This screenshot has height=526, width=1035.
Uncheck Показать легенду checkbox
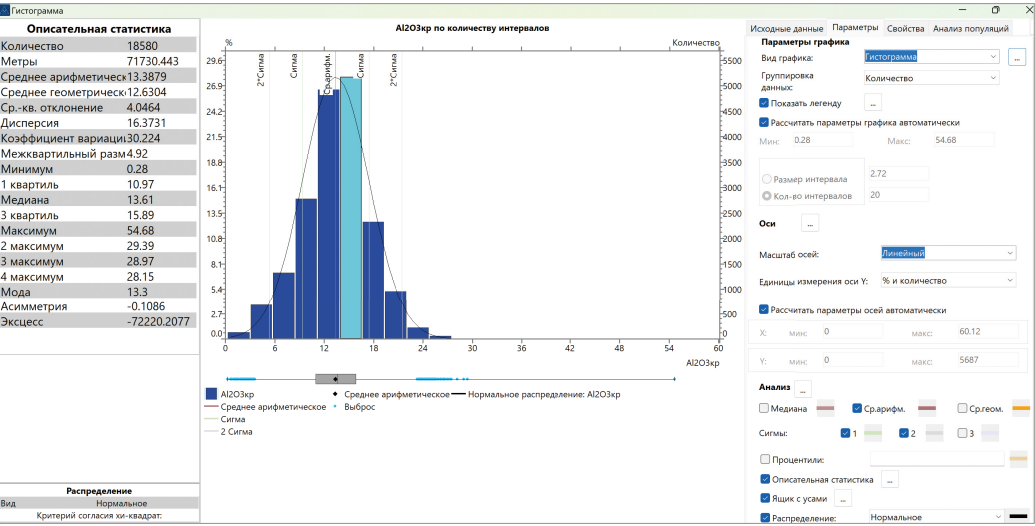(764, 103)
